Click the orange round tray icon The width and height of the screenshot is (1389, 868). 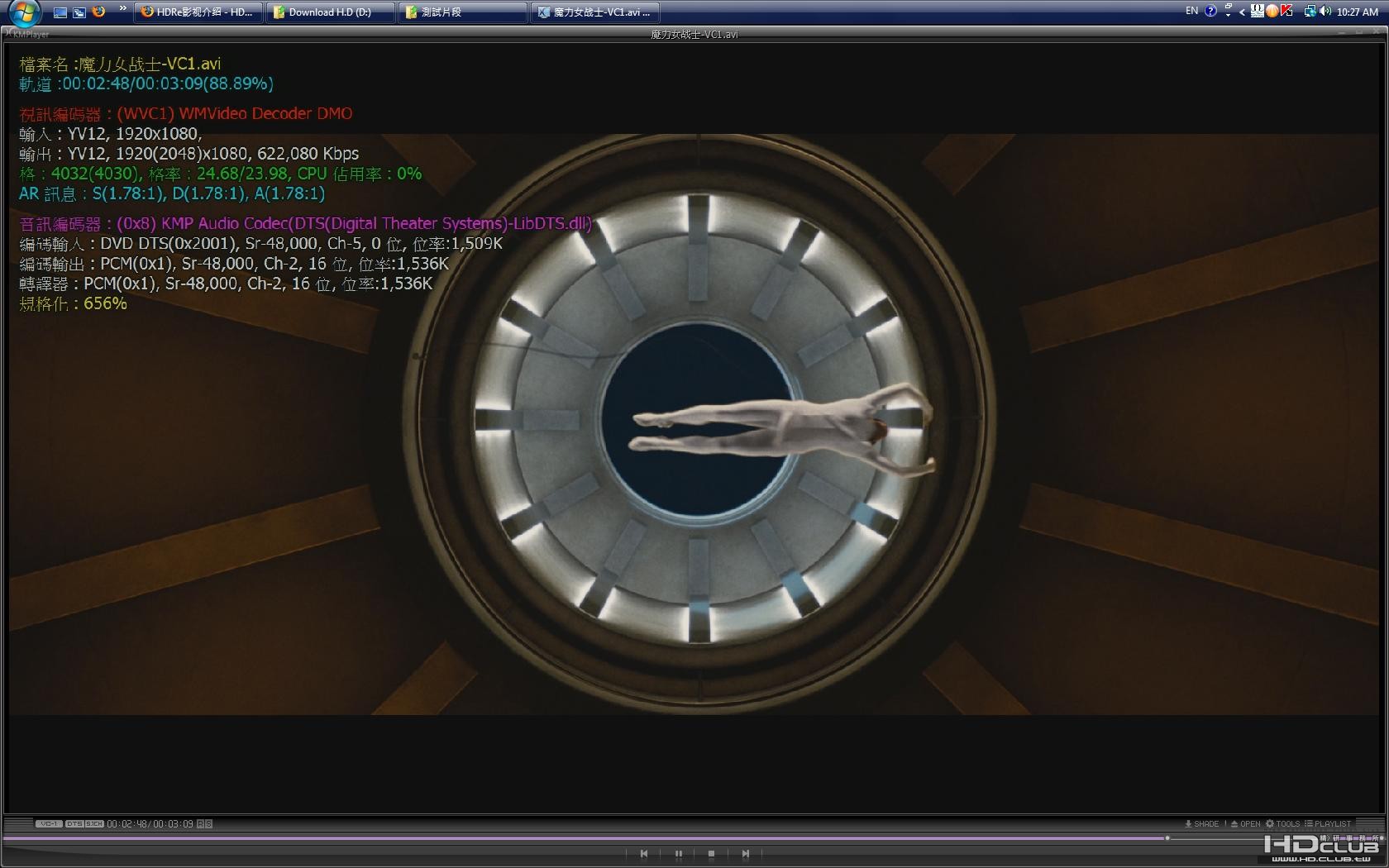tap(1272, 11)
